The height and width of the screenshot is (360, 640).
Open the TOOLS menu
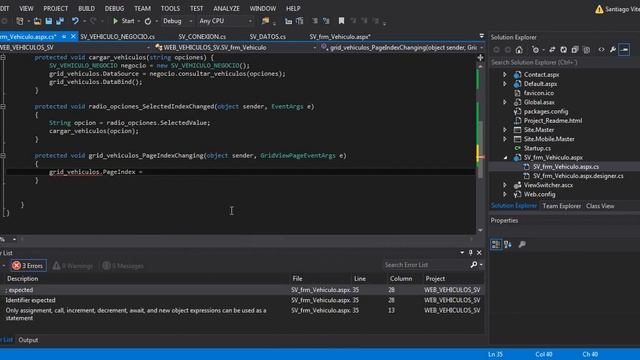pos(170,8)
